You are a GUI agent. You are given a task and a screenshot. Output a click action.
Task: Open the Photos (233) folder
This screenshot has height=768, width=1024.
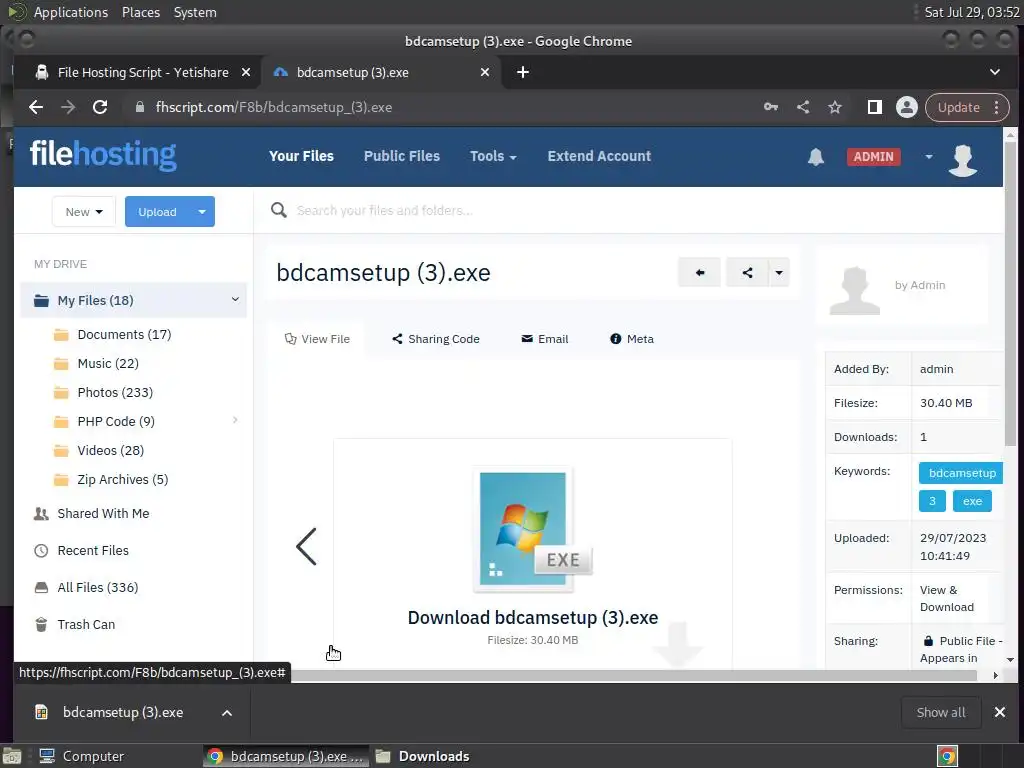(115, 392)
